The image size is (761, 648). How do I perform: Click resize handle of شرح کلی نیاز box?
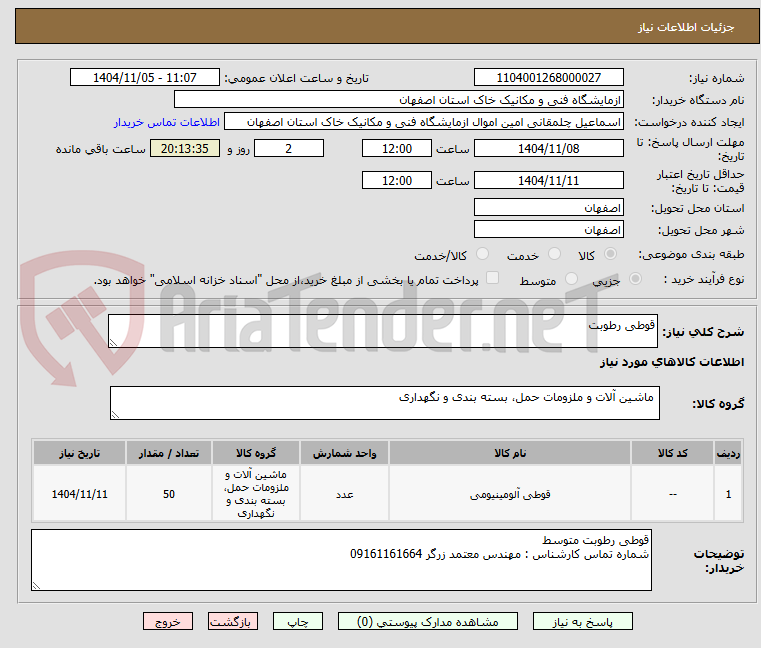(113, 343)
